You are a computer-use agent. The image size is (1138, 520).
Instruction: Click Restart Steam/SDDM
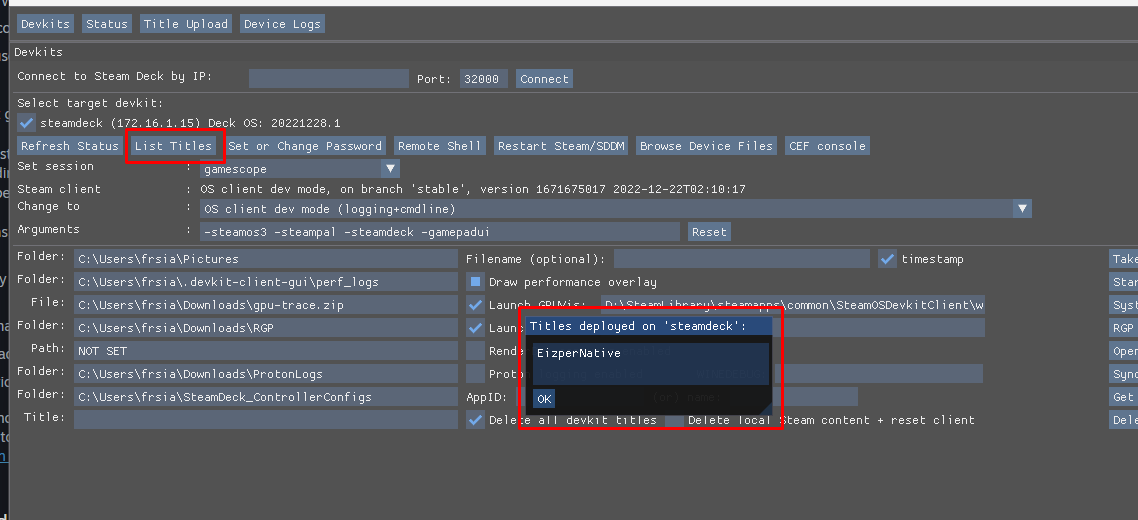pos(561,146)
